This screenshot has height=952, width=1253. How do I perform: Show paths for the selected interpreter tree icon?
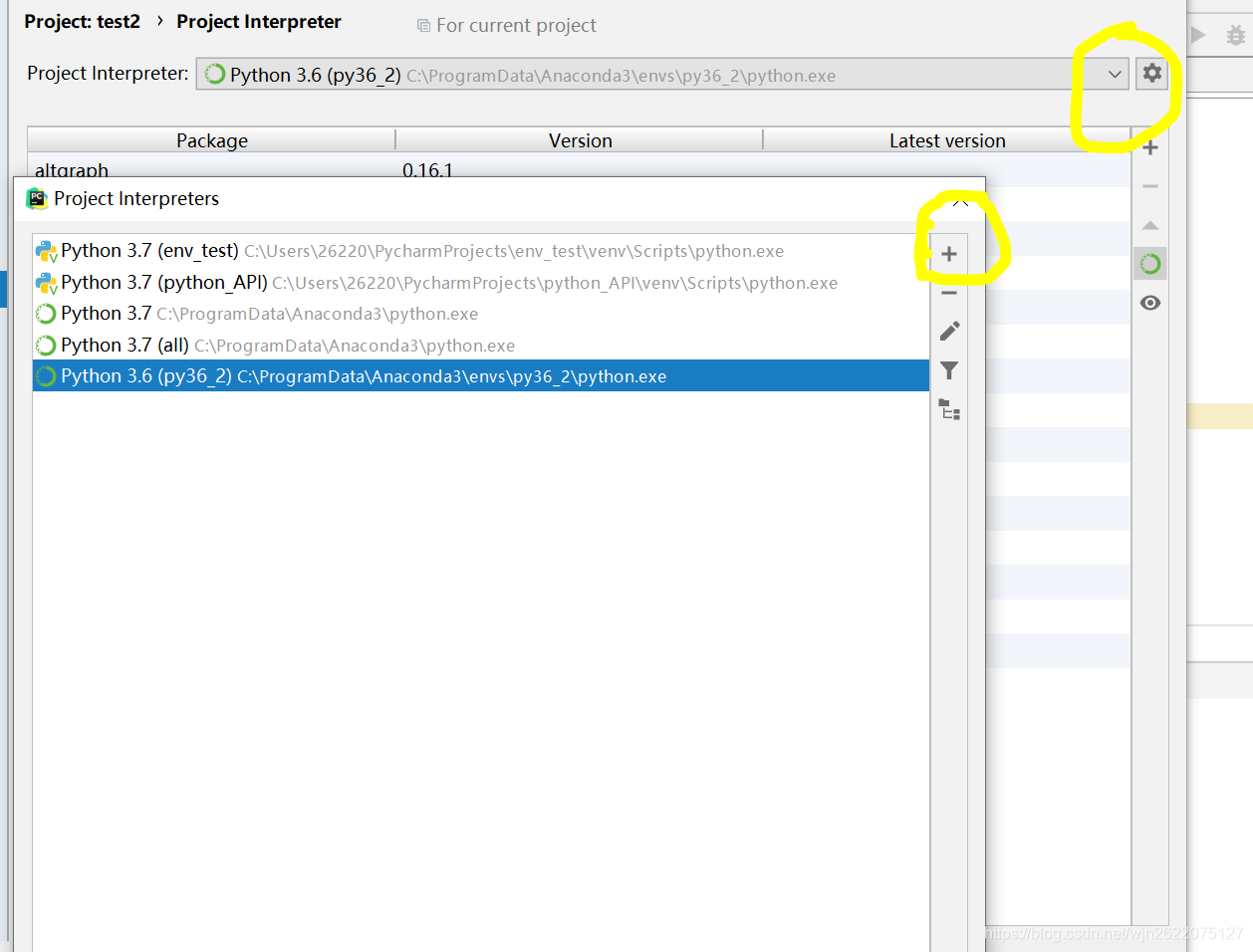(x=949, y=409)
